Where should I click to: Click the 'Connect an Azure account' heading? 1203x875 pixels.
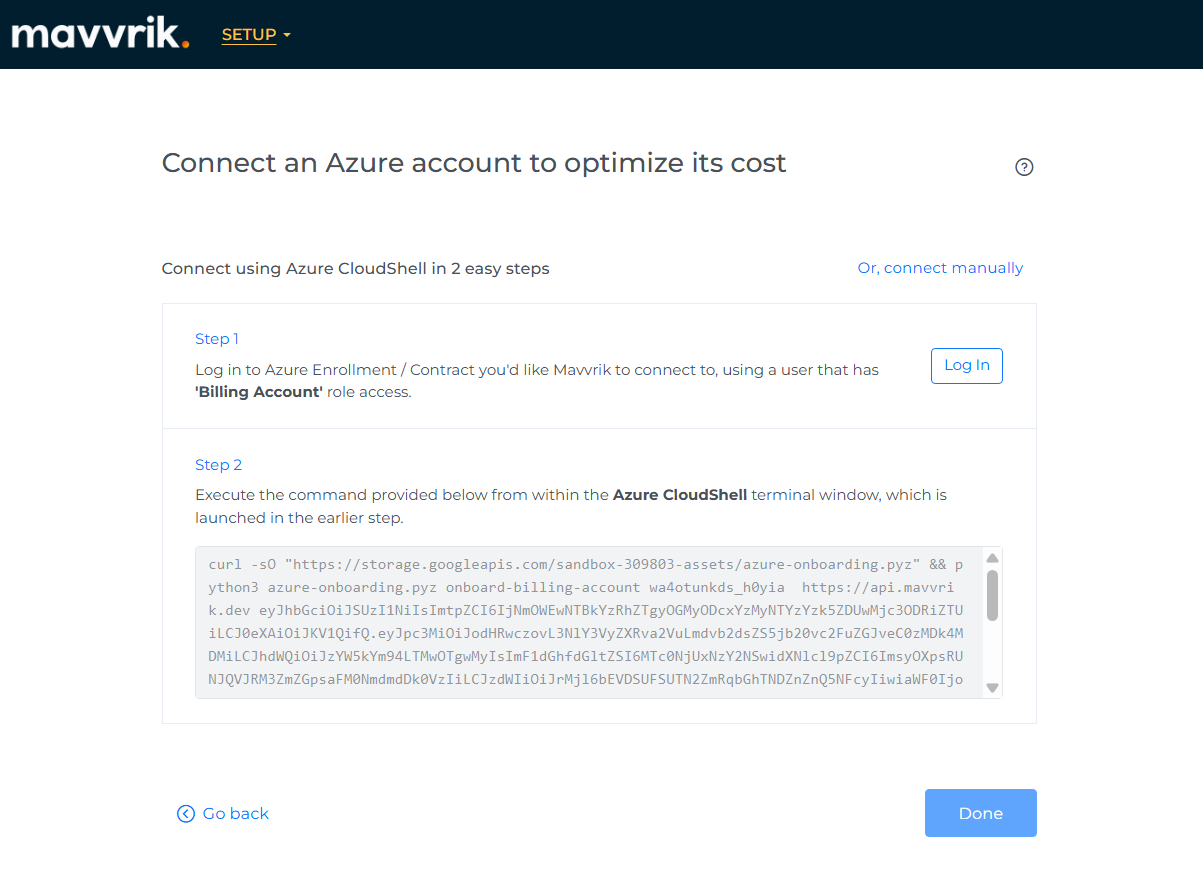474,163
